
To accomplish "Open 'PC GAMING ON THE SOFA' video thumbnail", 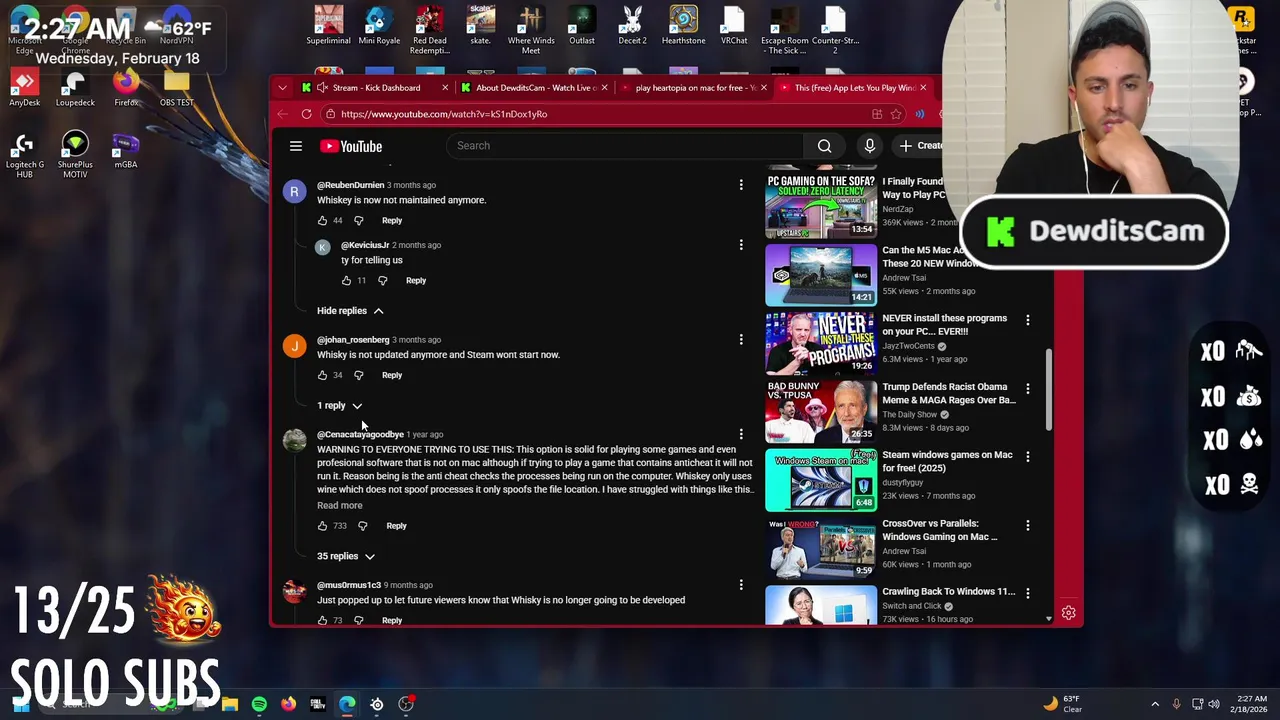I will pyautogui.click(x=821, y=206).
